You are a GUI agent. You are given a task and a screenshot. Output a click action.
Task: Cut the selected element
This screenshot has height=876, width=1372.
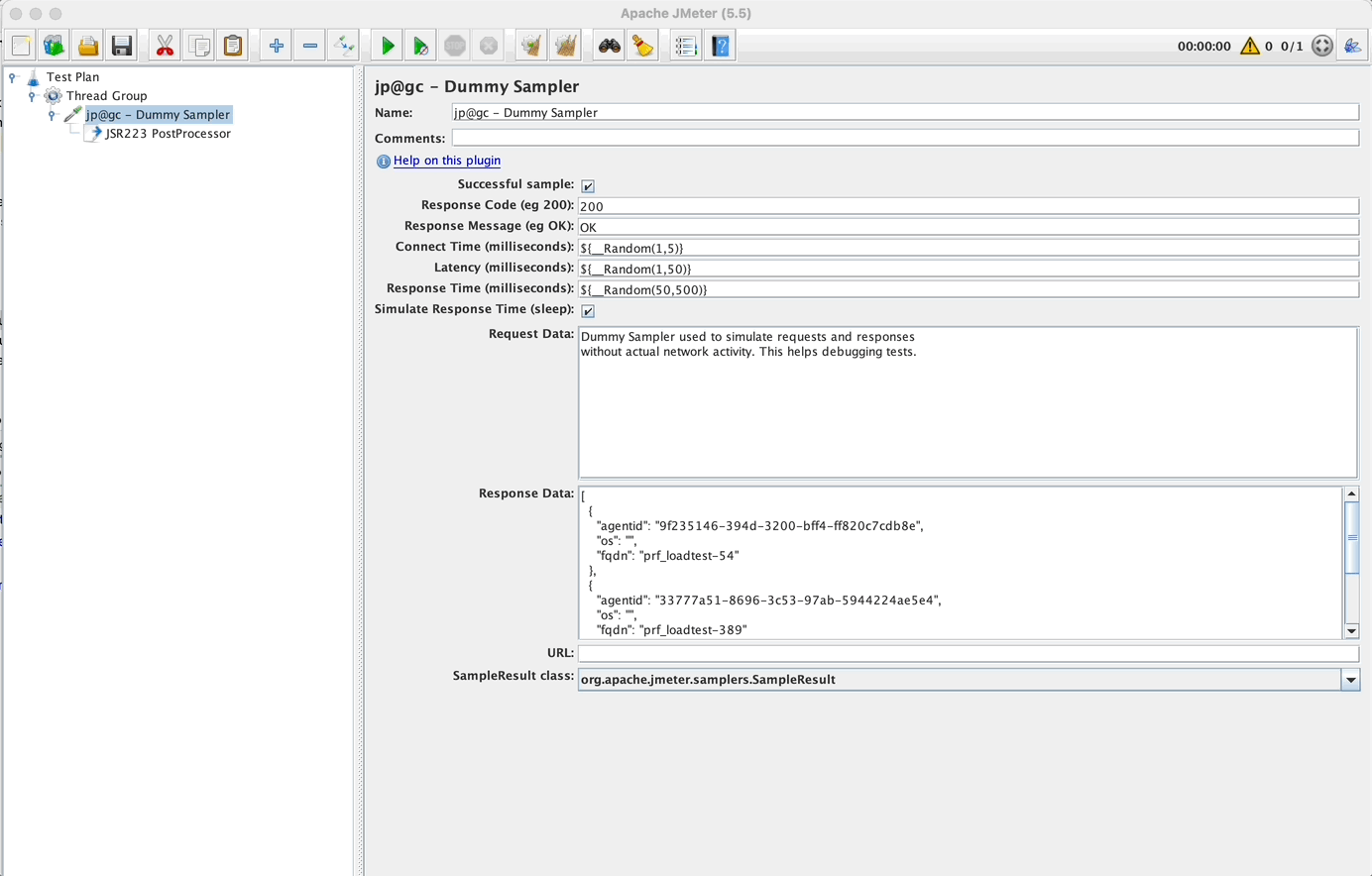click(165, 46)
